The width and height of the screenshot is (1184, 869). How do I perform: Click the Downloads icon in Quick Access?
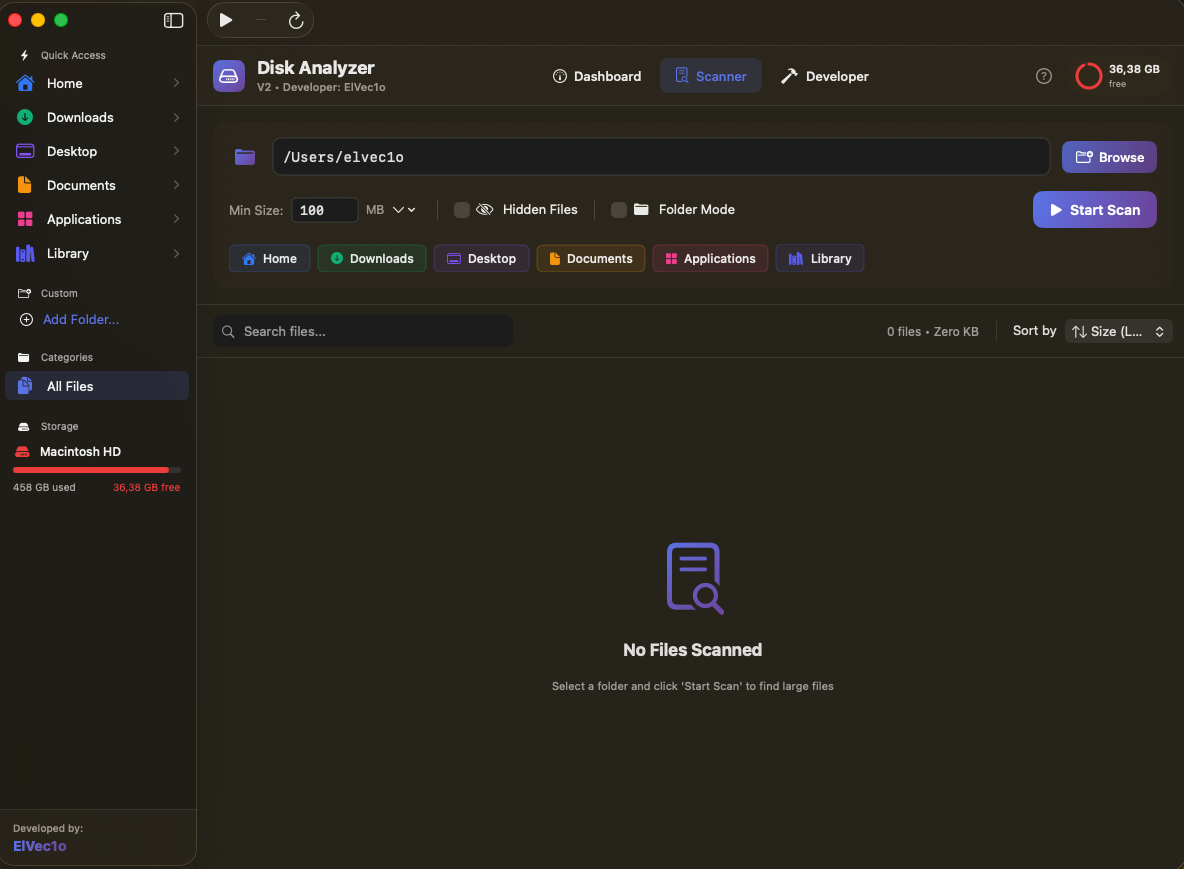(x=25, y=117)
